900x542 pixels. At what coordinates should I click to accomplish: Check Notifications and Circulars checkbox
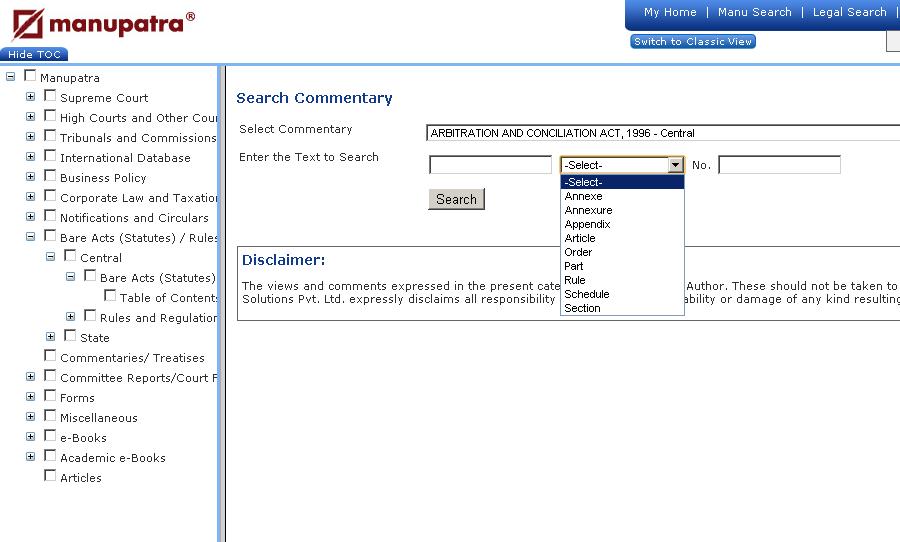pos(51,216)
